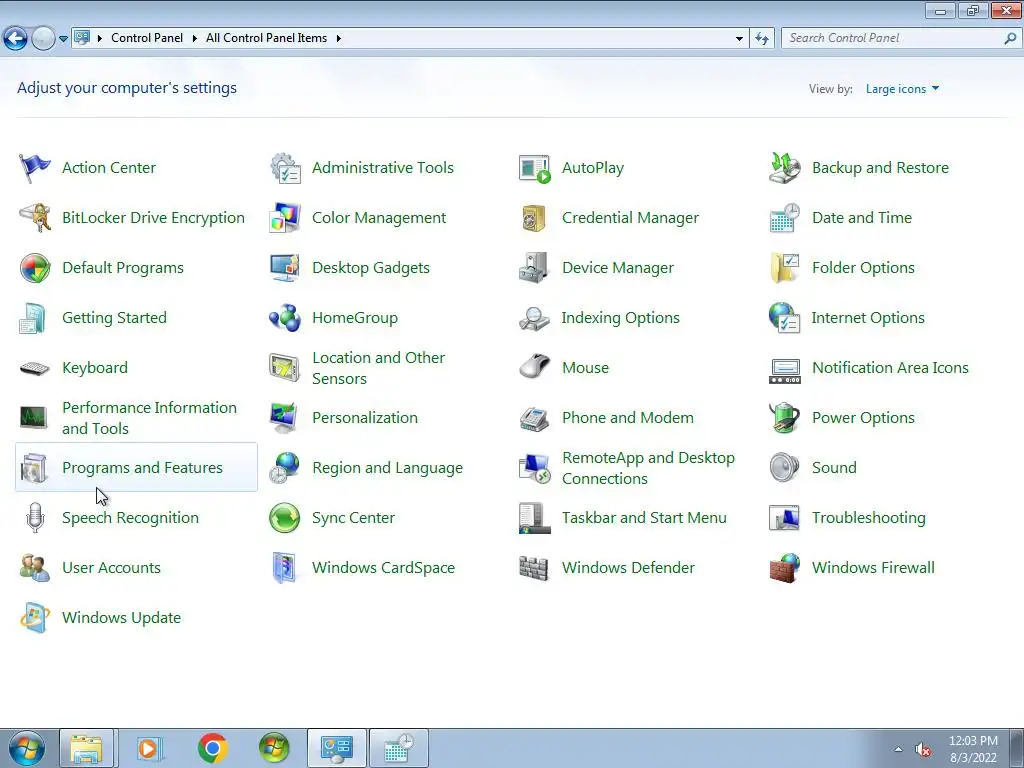This screenshot has height=768, width=1024.
Task: Click the Sync Center green icon
Action: pyautogui.click(x=285, y=518)
